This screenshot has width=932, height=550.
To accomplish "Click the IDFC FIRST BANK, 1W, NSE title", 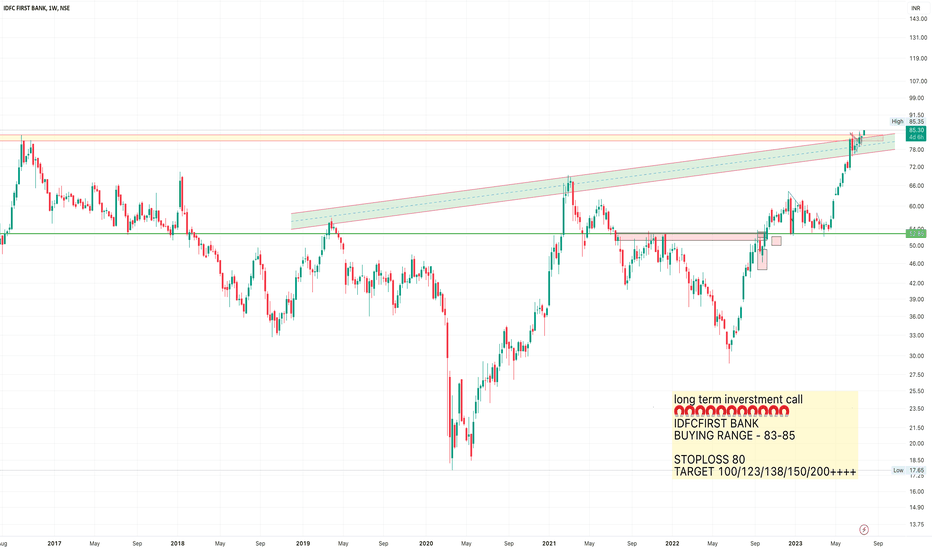I will coord(37,8).
